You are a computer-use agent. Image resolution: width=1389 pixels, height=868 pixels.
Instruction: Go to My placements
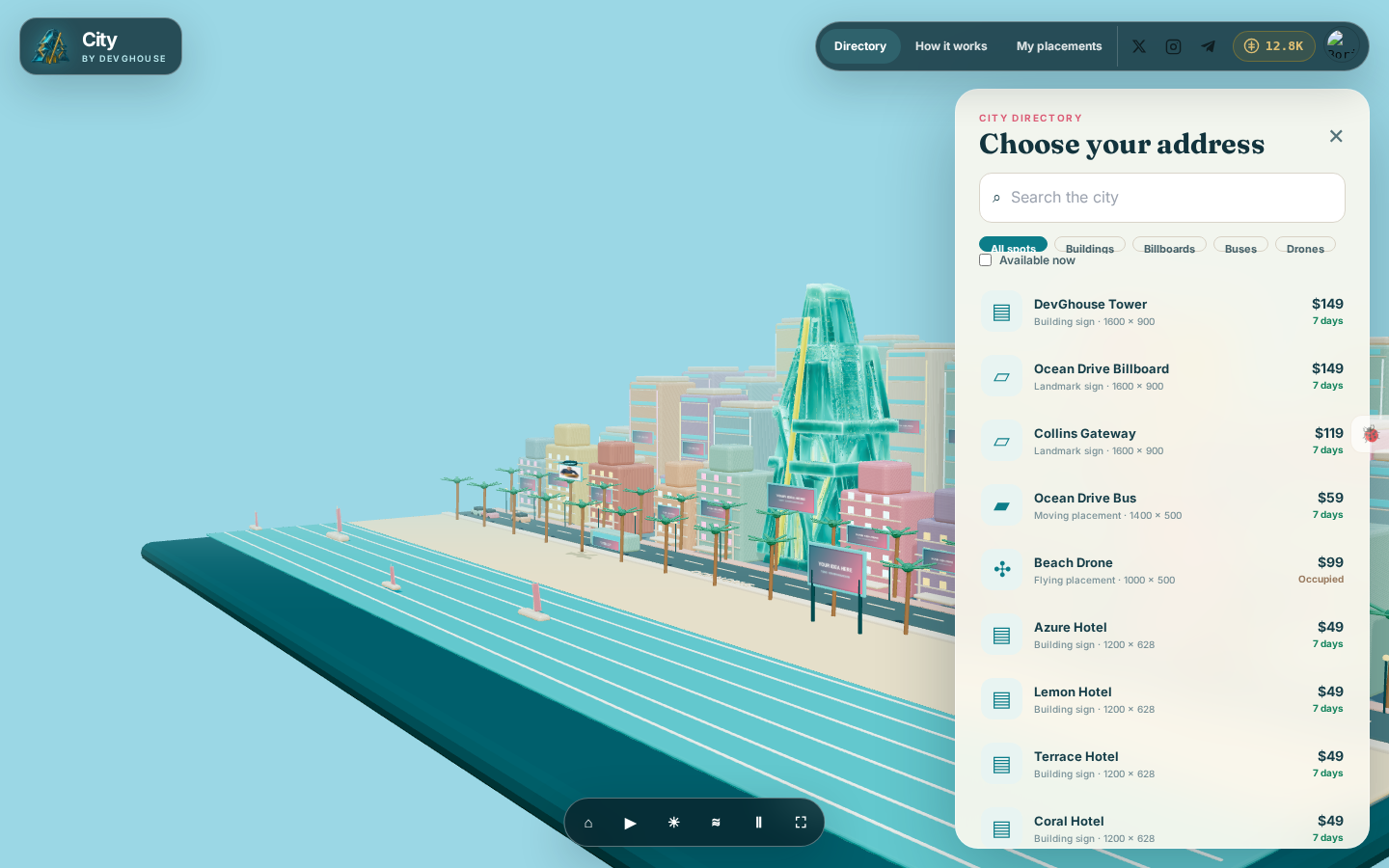point(1059,46)
